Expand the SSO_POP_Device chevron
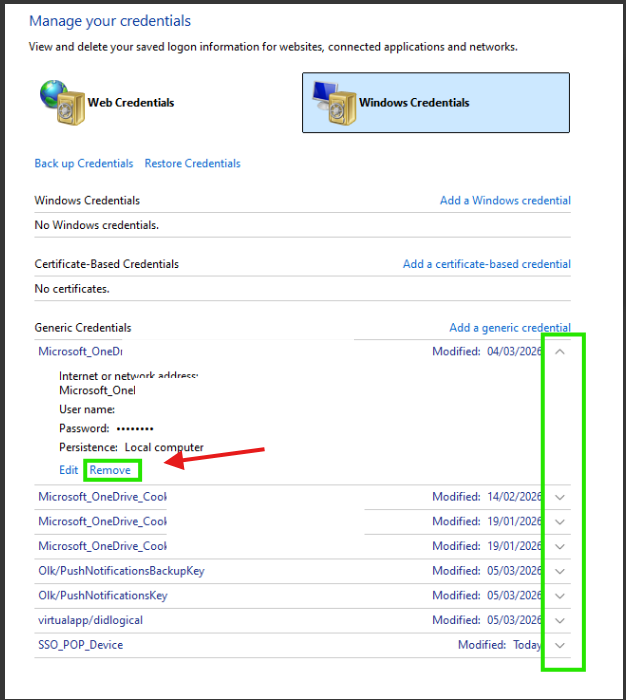 560,645
